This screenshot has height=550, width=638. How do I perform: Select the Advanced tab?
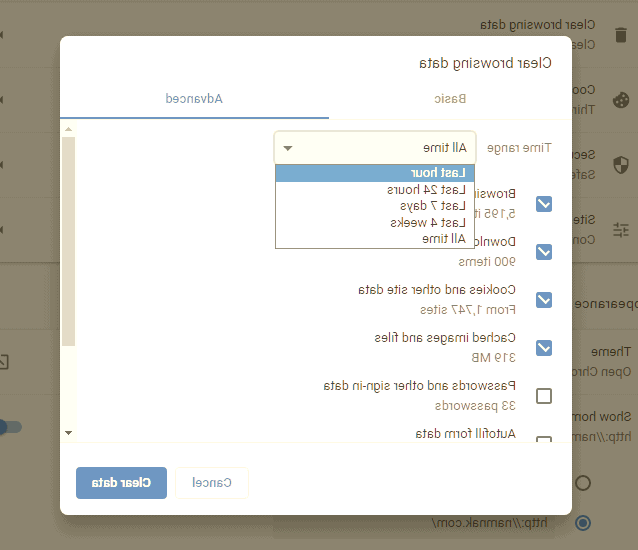coord(194,99)
